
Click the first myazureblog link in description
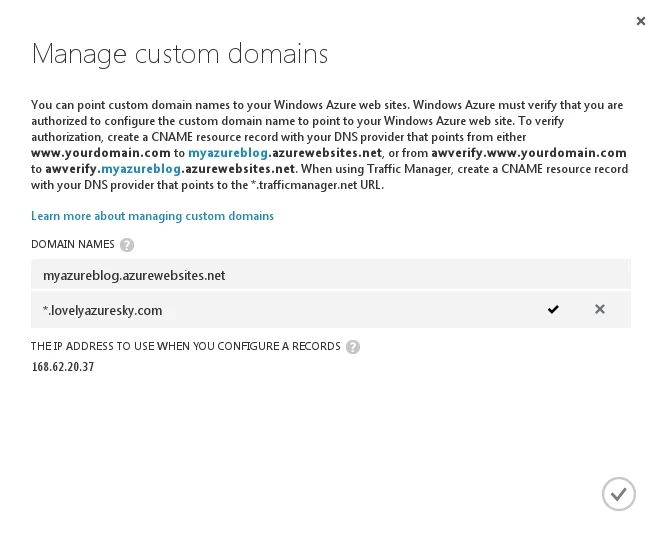[x=228, y=153]
